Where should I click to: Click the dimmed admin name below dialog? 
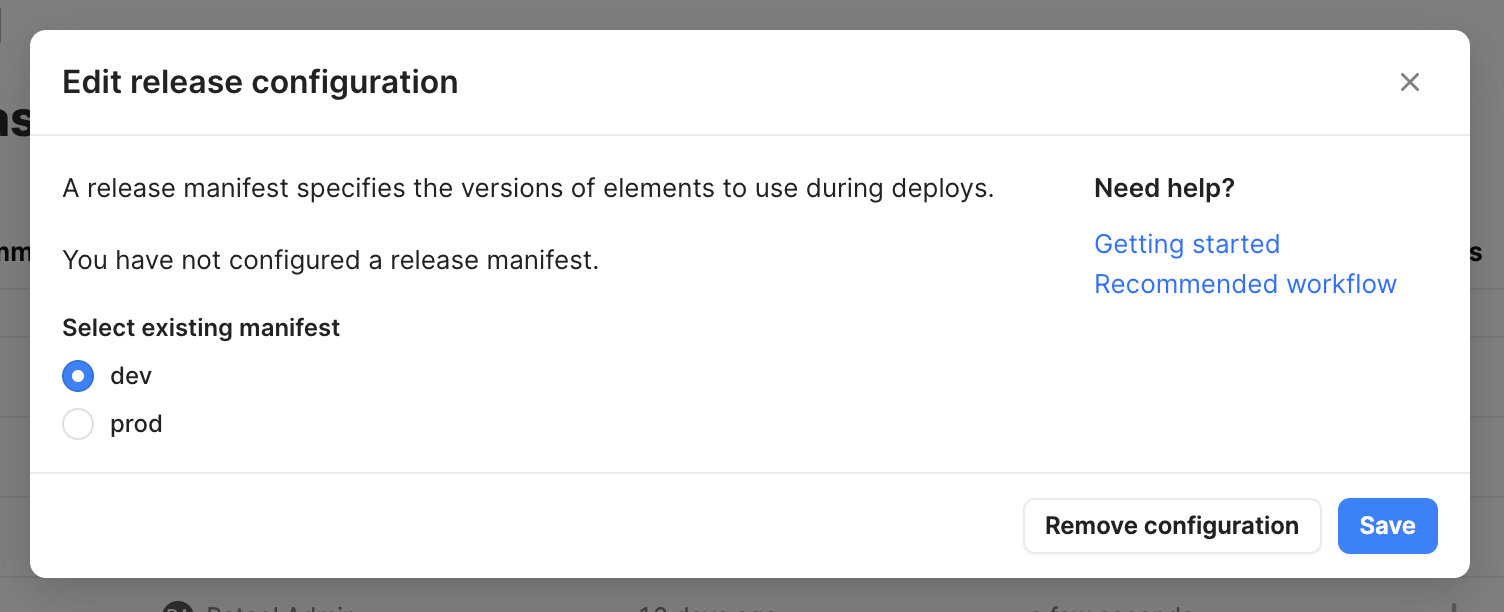coord(280,607)
